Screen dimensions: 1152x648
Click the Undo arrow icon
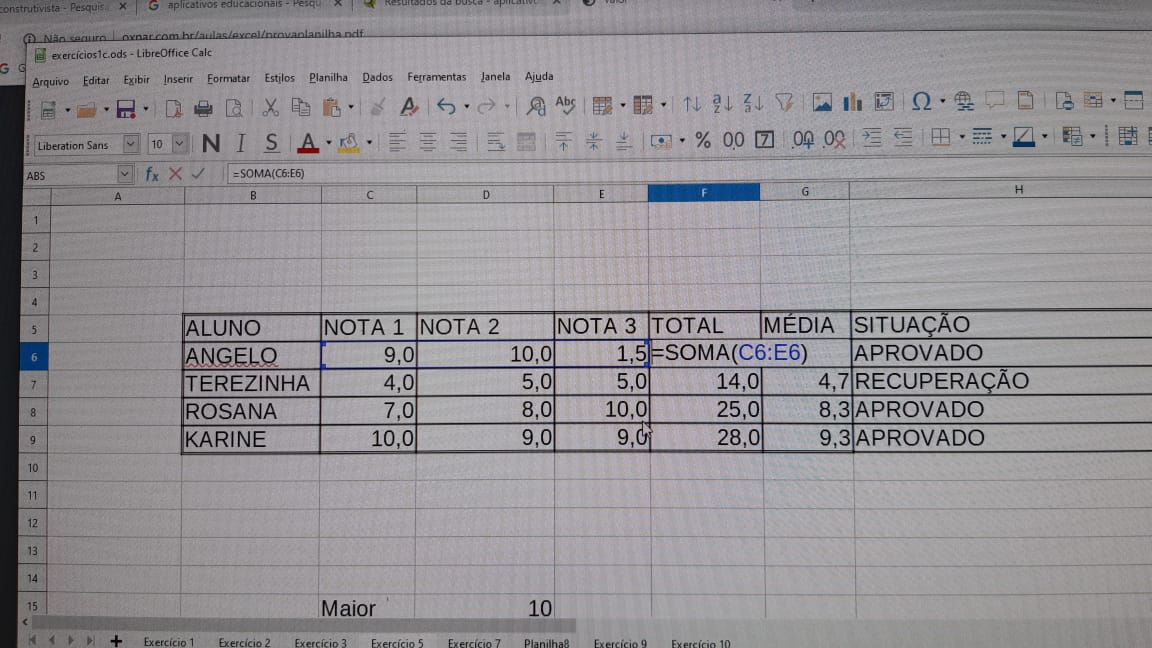pos(445,107)
